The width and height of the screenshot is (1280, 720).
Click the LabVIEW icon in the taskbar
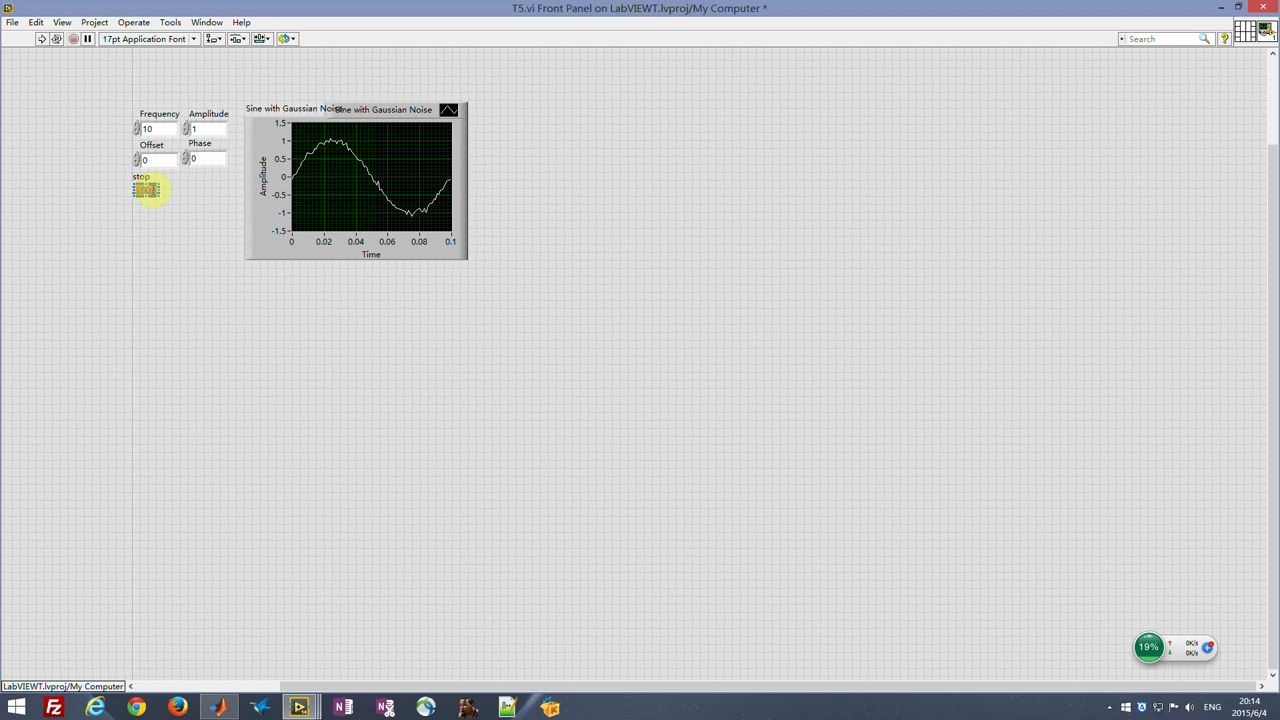coord(300,708)
